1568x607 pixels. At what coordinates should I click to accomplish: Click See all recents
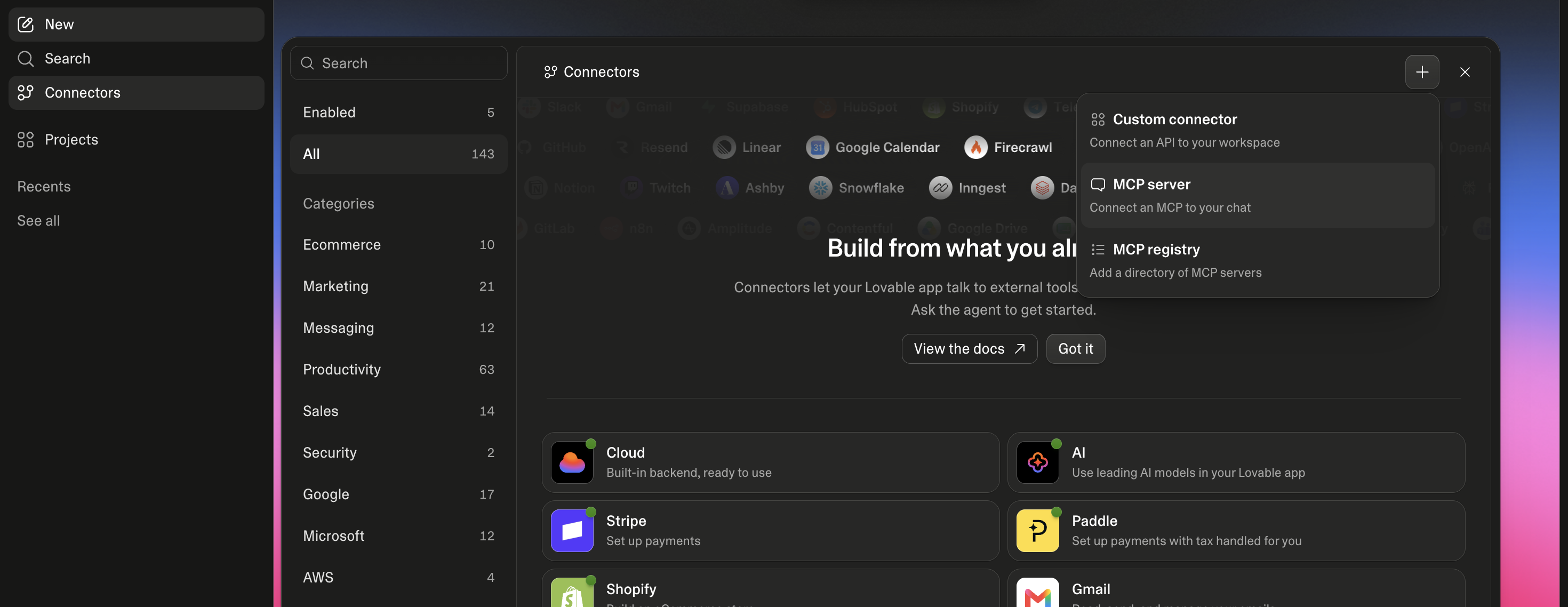click(x=38, y=220)
